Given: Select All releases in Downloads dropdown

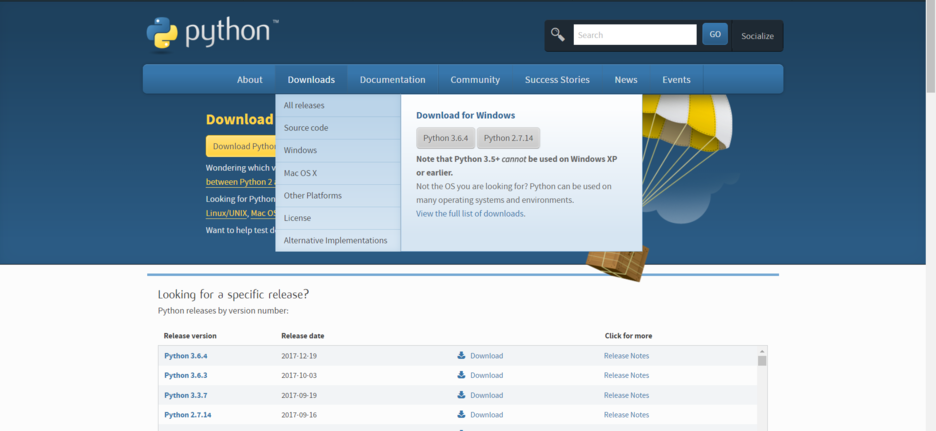Looking at the screenshot, I should [338, 105].
